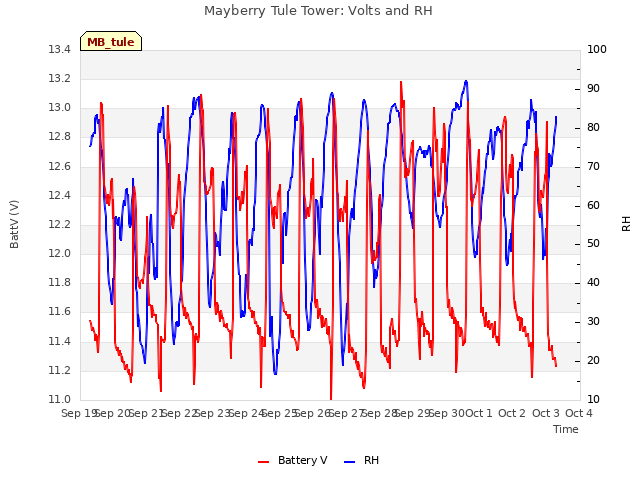640x480 pixels.
Task: Click the 11.0 left axis tick label
Action: pyautogui.click(x=60, y=399)
